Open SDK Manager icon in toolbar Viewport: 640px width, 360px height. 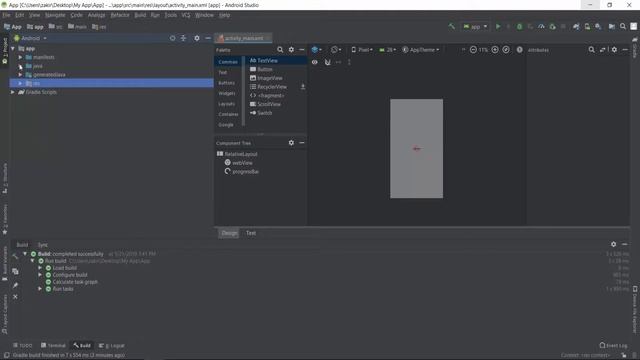598,27
